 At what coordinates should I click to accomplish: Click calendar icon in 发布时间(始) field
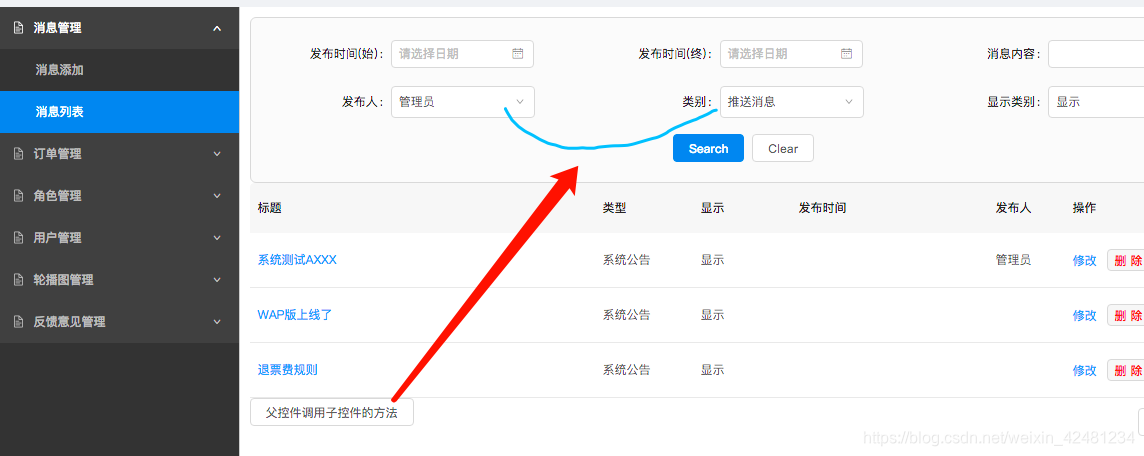point(517,53)
